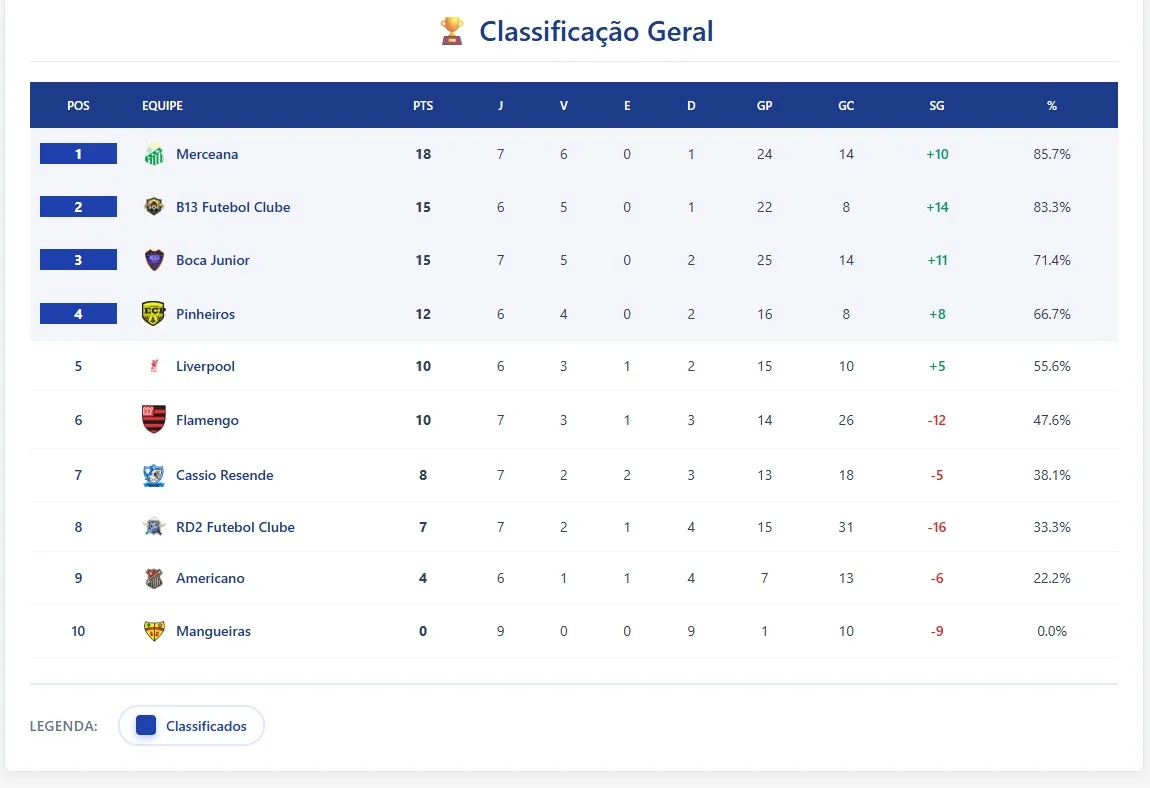Click the SG column header
1150x788 pixels.
(x=936, y=105)
